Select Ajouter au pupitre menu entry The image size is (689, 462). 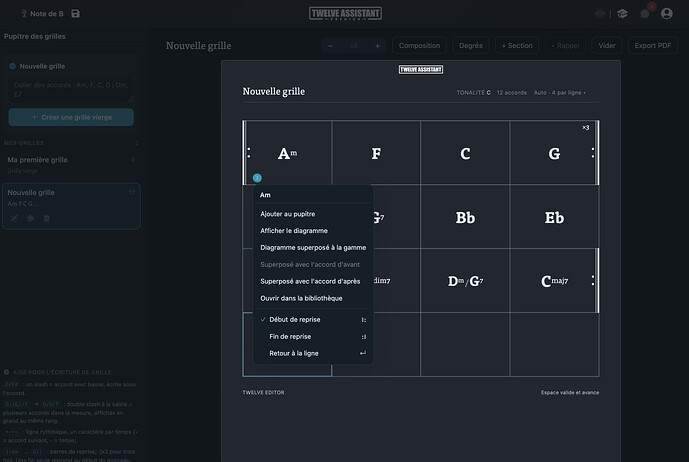[x=313, y=214]
